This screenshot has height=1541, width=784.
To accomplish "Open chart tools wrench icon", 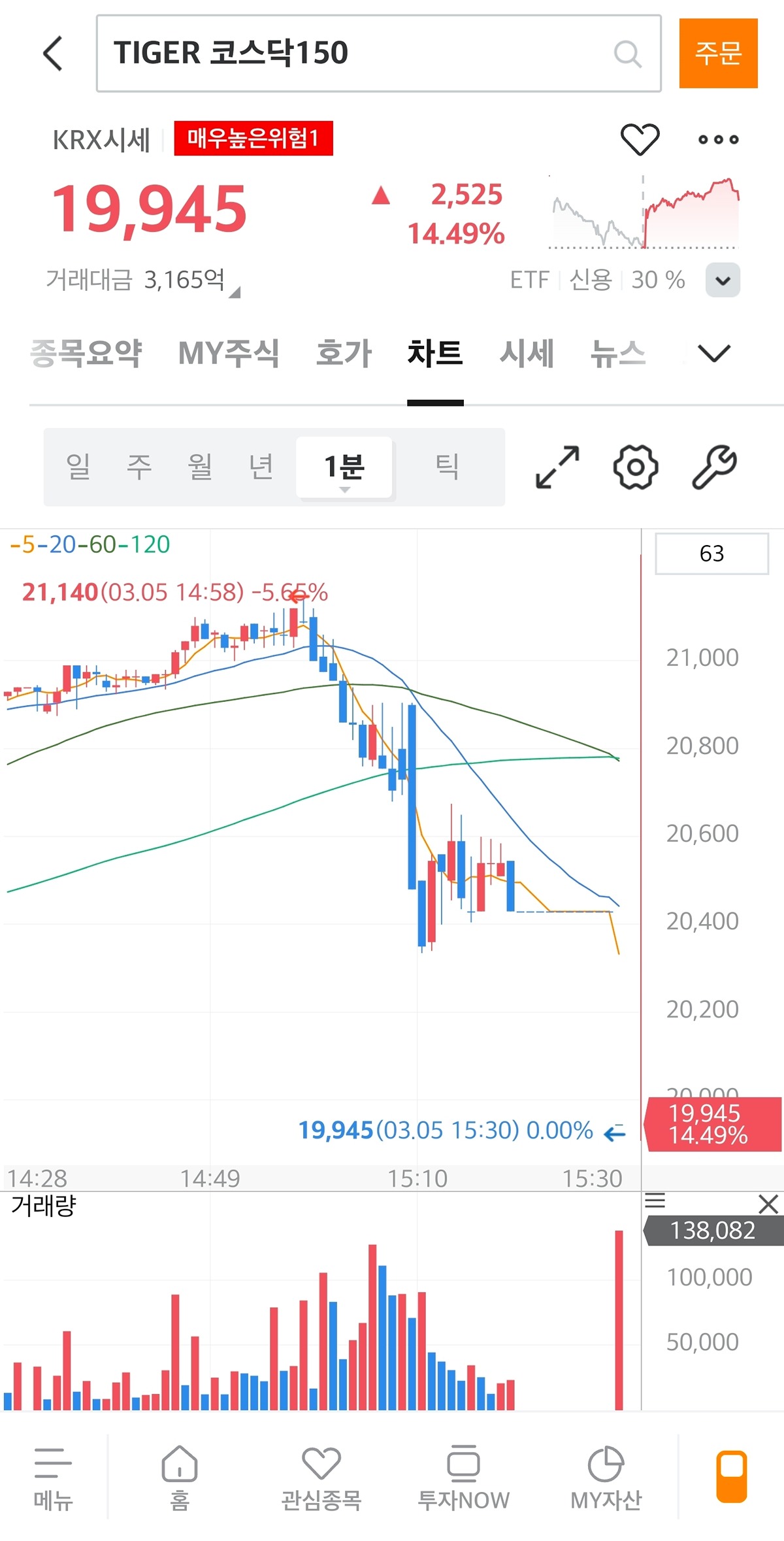I will coord(714,467).
